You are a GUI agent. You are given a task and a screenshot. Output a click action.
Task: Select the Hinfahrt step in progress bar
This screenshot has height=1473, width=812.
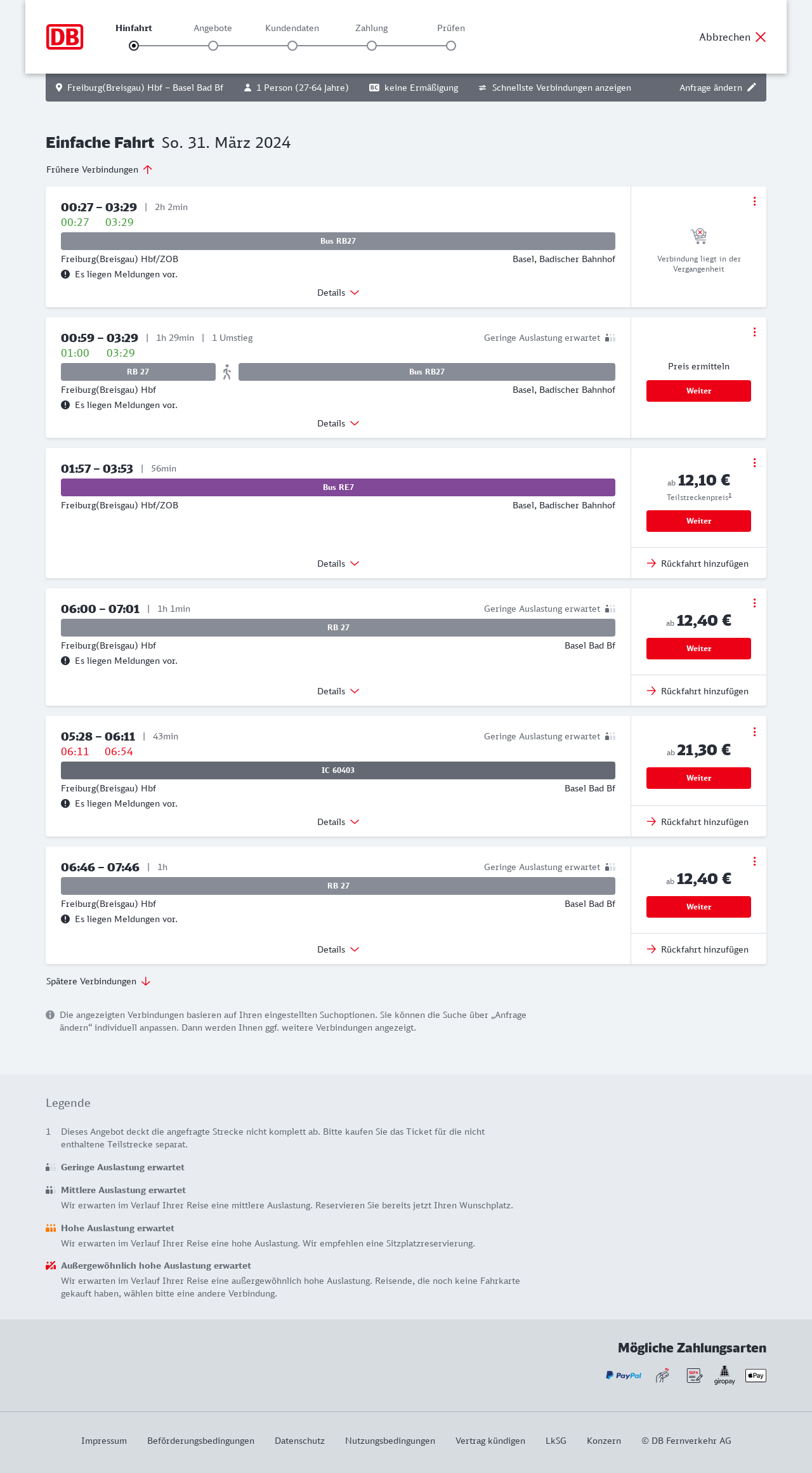click(134, 45)
